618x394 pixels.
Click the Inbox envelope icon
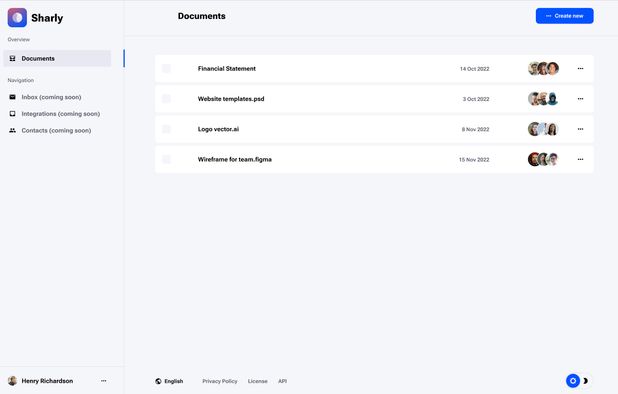pos(13,97)
